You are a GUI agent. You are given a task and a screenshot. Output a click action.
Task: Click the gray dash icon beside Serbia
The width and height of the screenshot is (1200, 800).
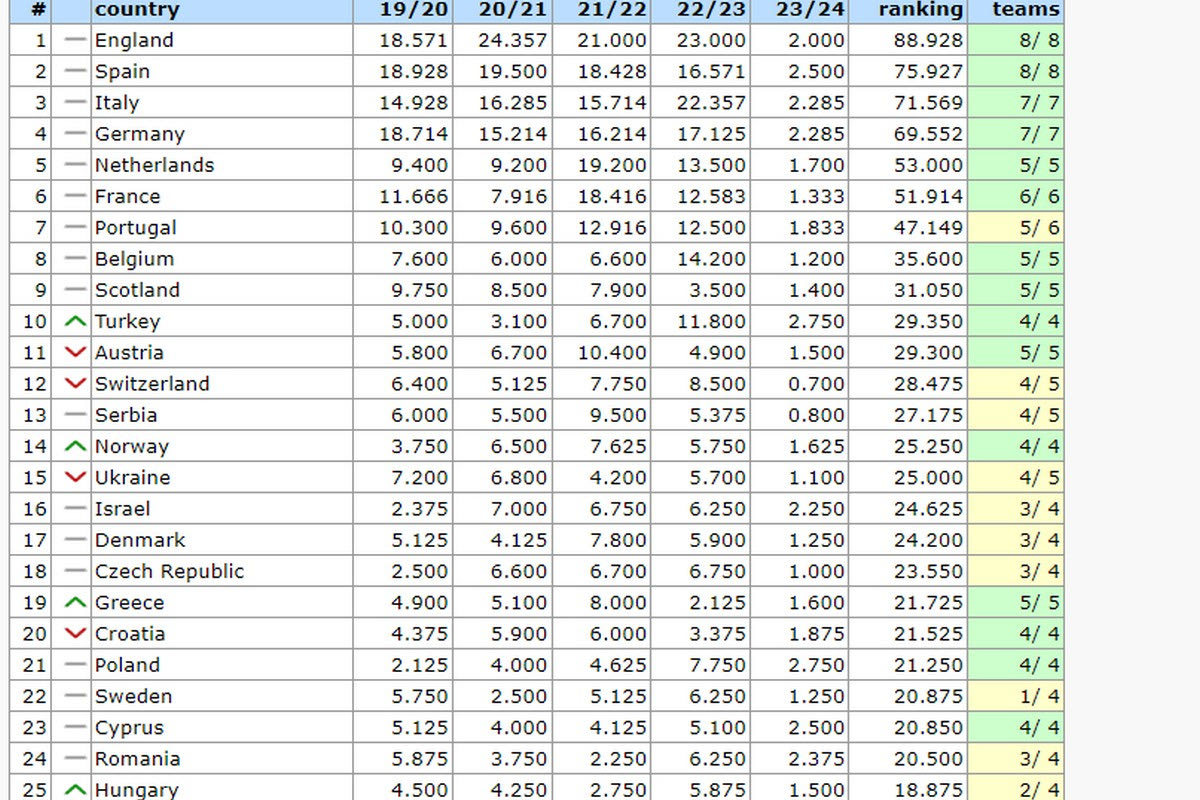pos(75,415)
